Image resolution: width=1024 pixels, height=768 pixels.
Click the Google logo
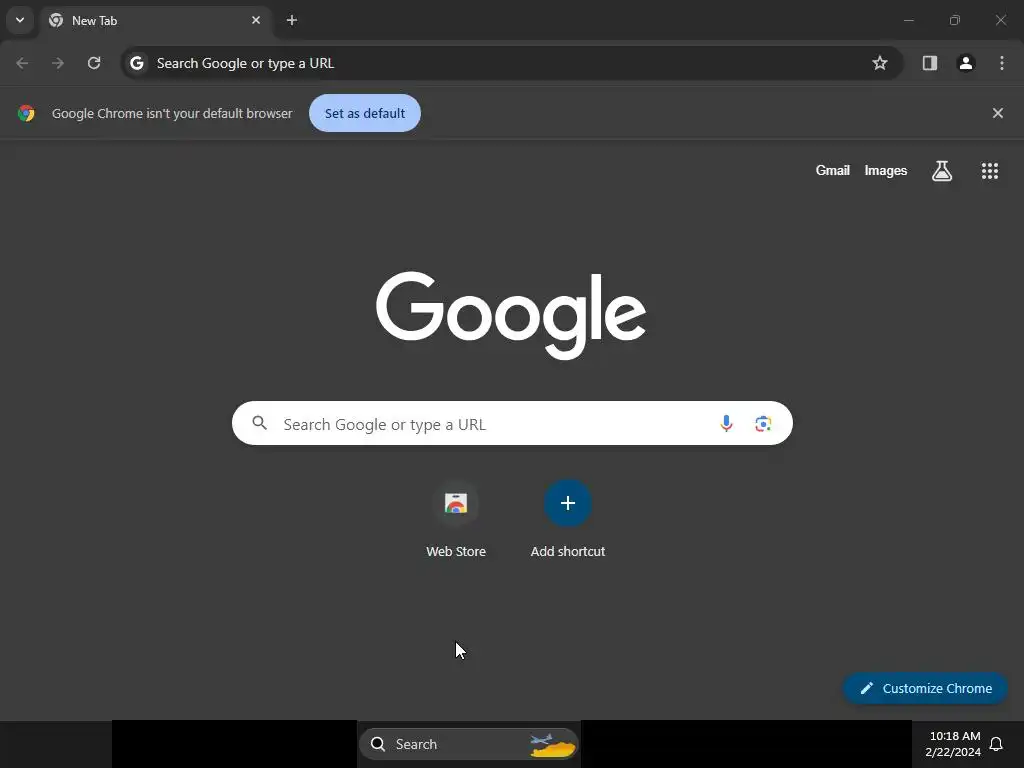tap(511, 315)
